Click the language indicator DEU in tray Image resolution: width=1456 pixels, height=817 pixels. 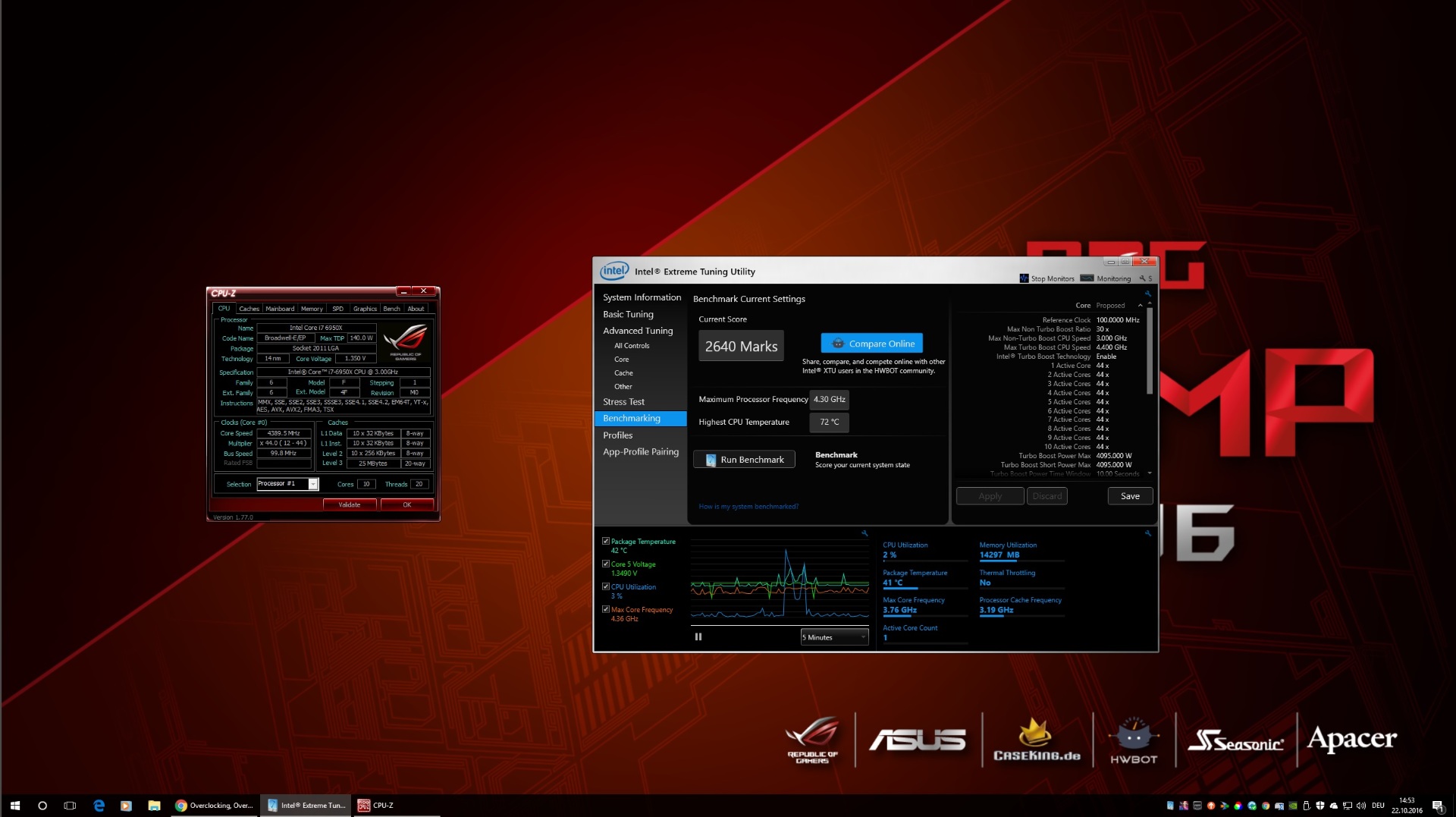[1378, 806]
